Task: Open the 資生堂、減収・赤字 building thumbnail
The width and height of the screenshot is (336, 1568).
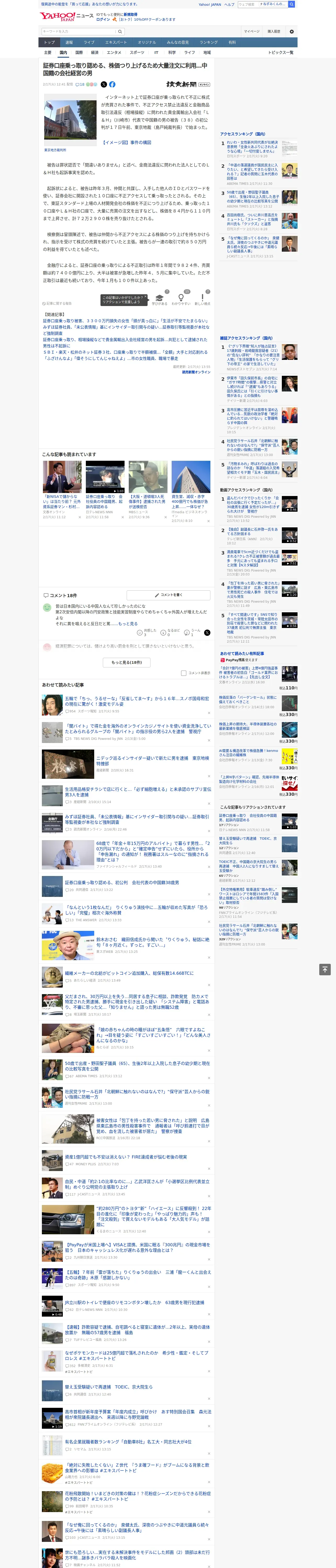Action: [190, 477]
